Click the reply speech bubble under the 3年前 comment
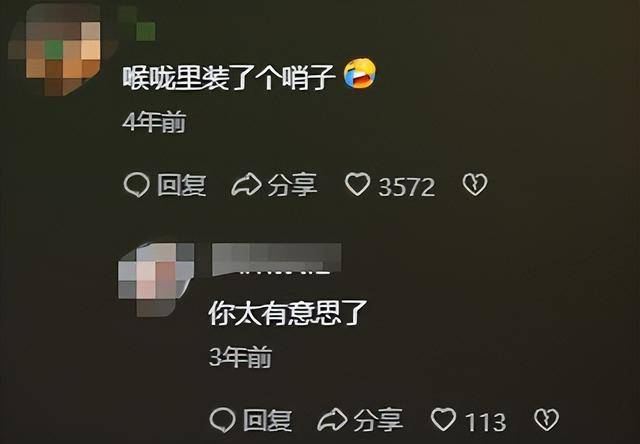Screen dimensions: 640x444 (x=222, y=420)
